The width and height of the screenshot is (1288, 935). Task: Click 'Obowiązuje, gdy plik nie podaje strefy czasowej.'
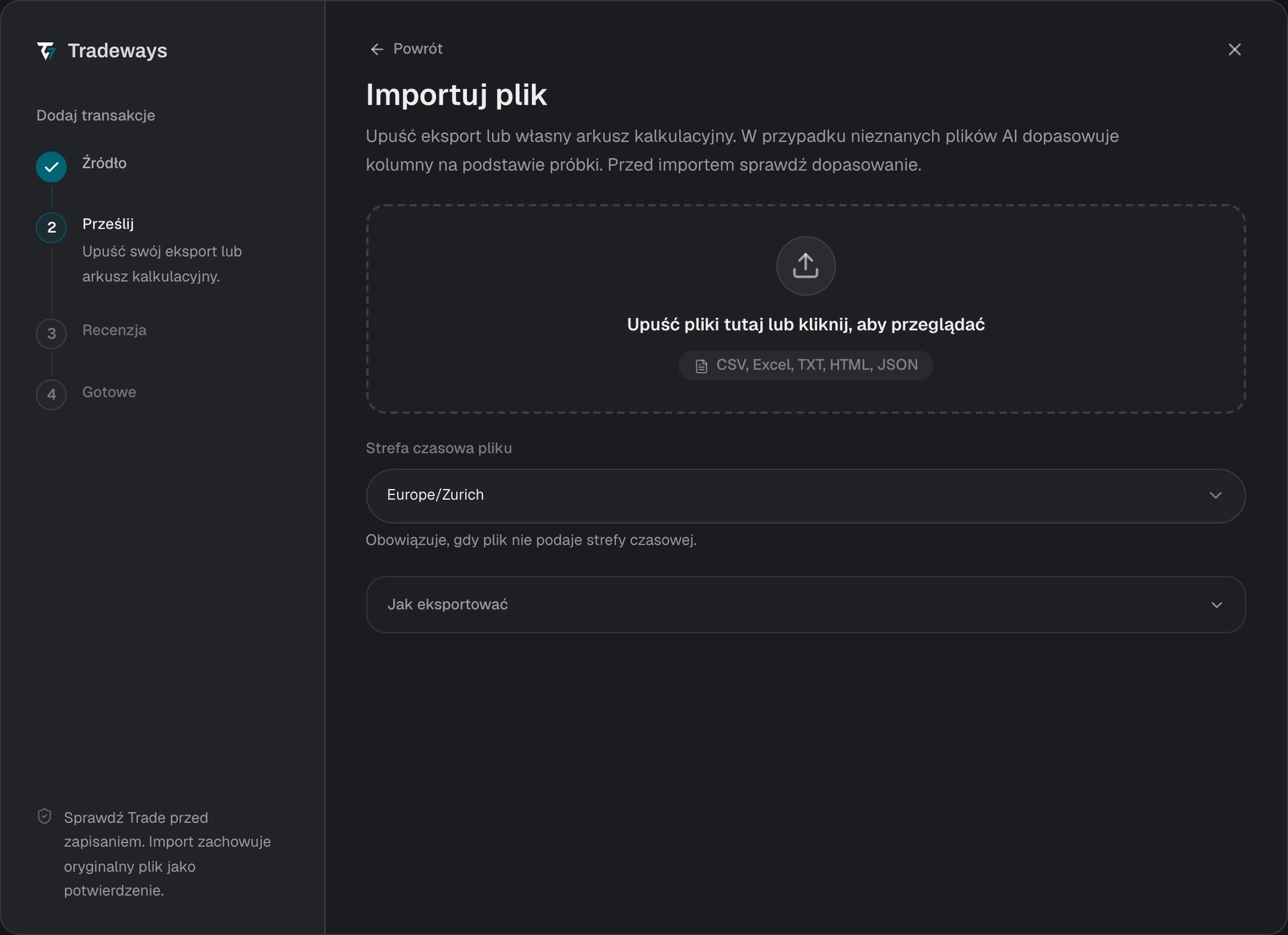pyautogui.click(x=531, y=540)
